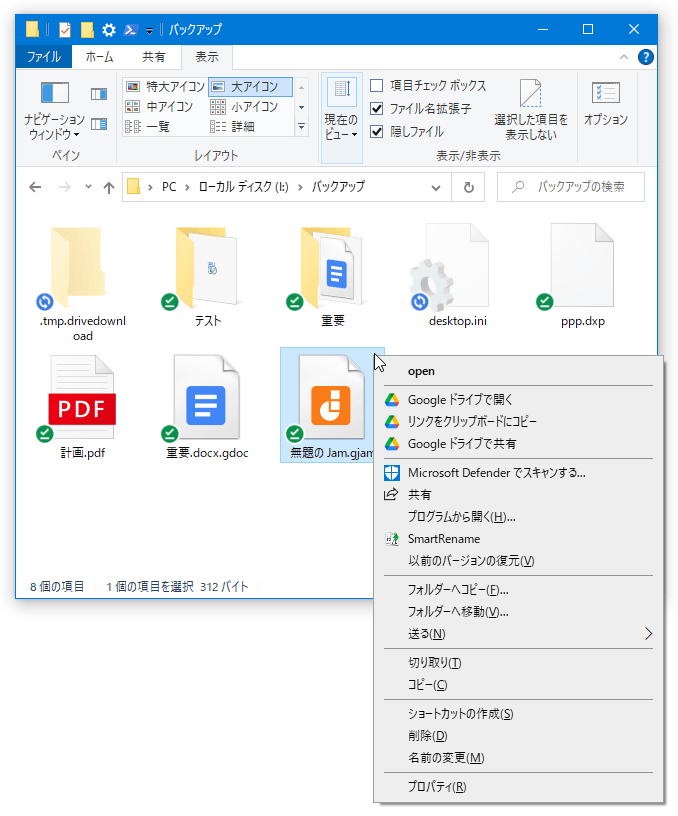Select 中アイコン layout
678x816 pixels.
click(159, 107)
